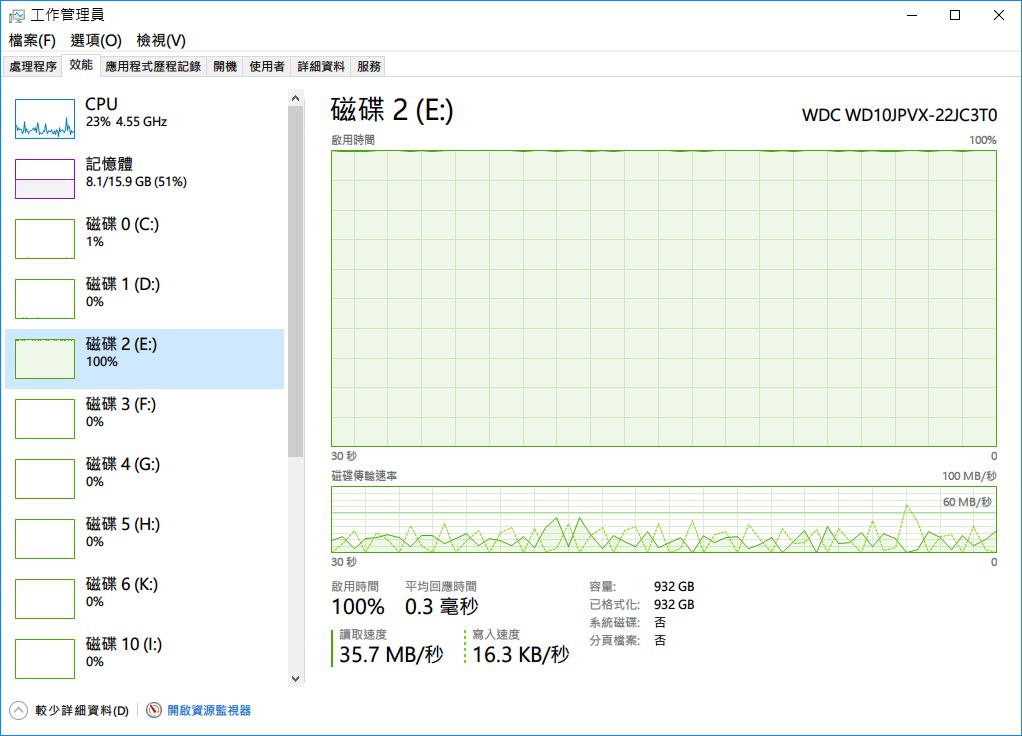This screenshot has width=1022, height=736.
Task: Select the 效能 tab
Action: pyautogui.click(x=81, y=65)
